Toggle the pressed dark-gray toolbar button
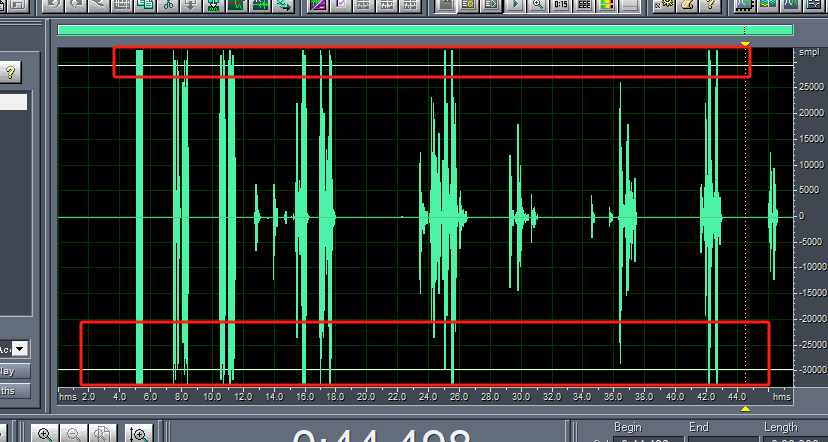828x442 pixels. point(445,4)
